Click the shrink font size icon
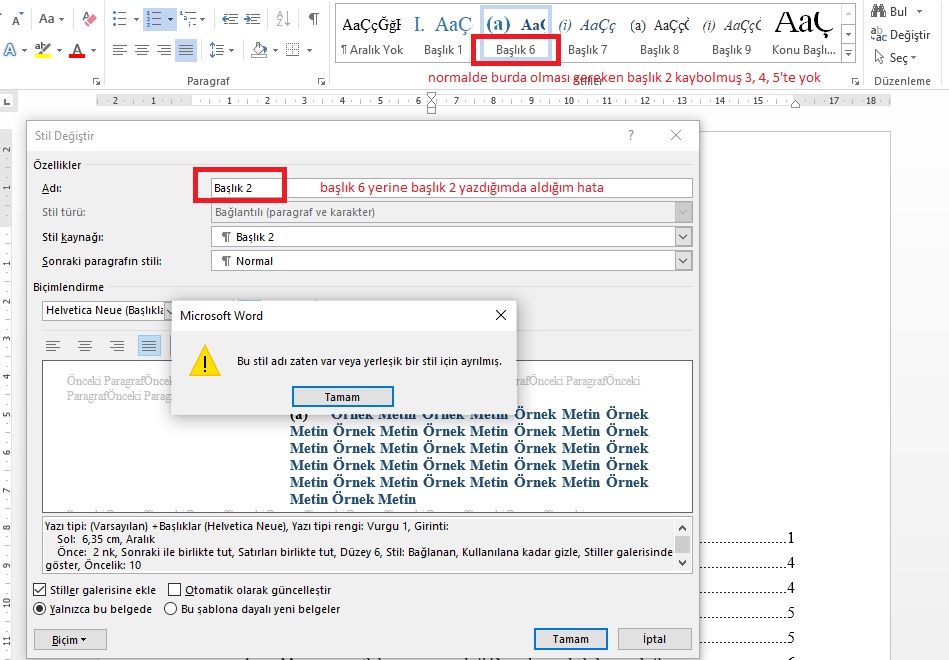 coord(16,19)
